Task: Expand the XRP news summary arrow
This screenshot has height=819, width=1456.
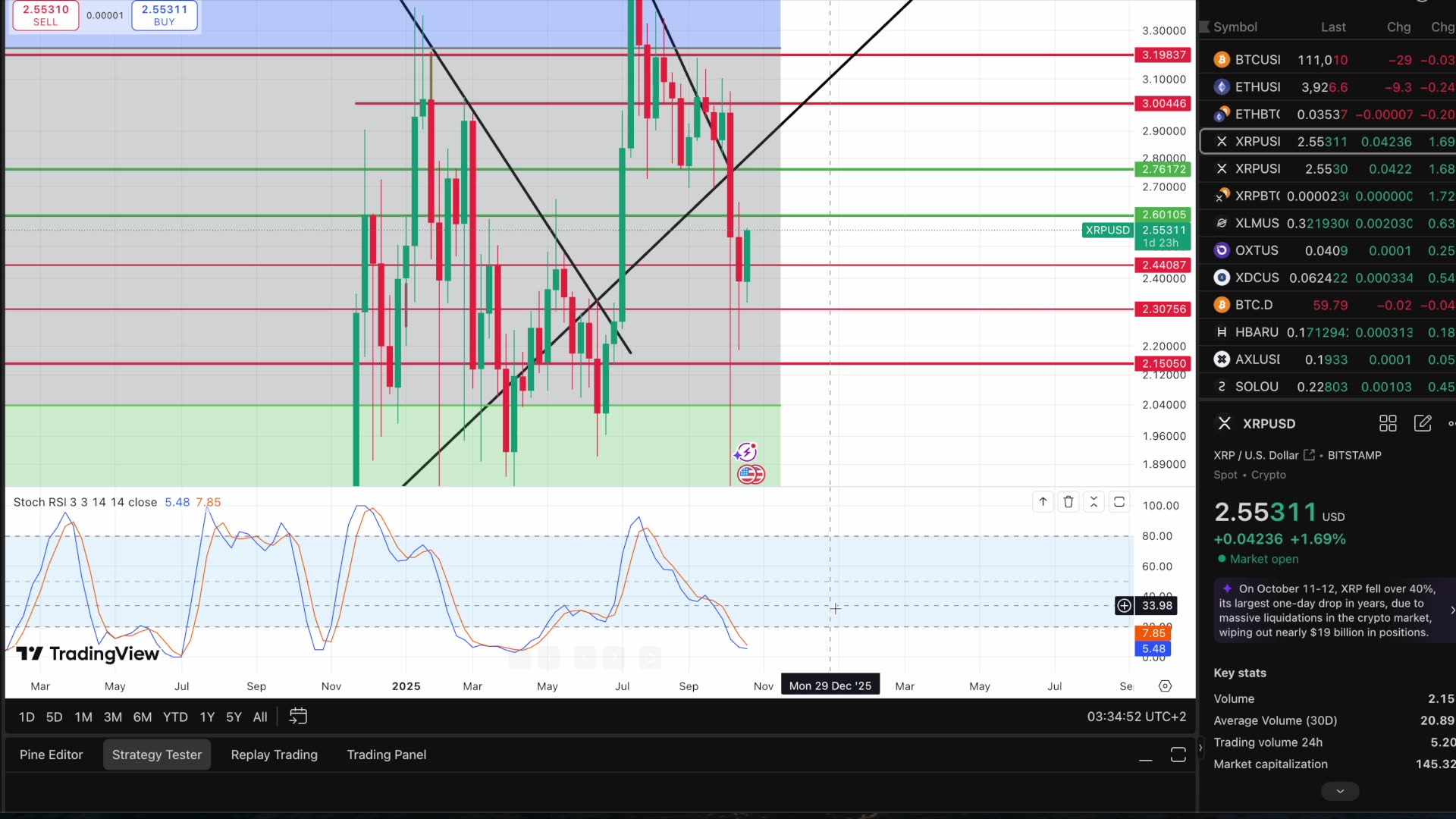Action: (1451, 610)
